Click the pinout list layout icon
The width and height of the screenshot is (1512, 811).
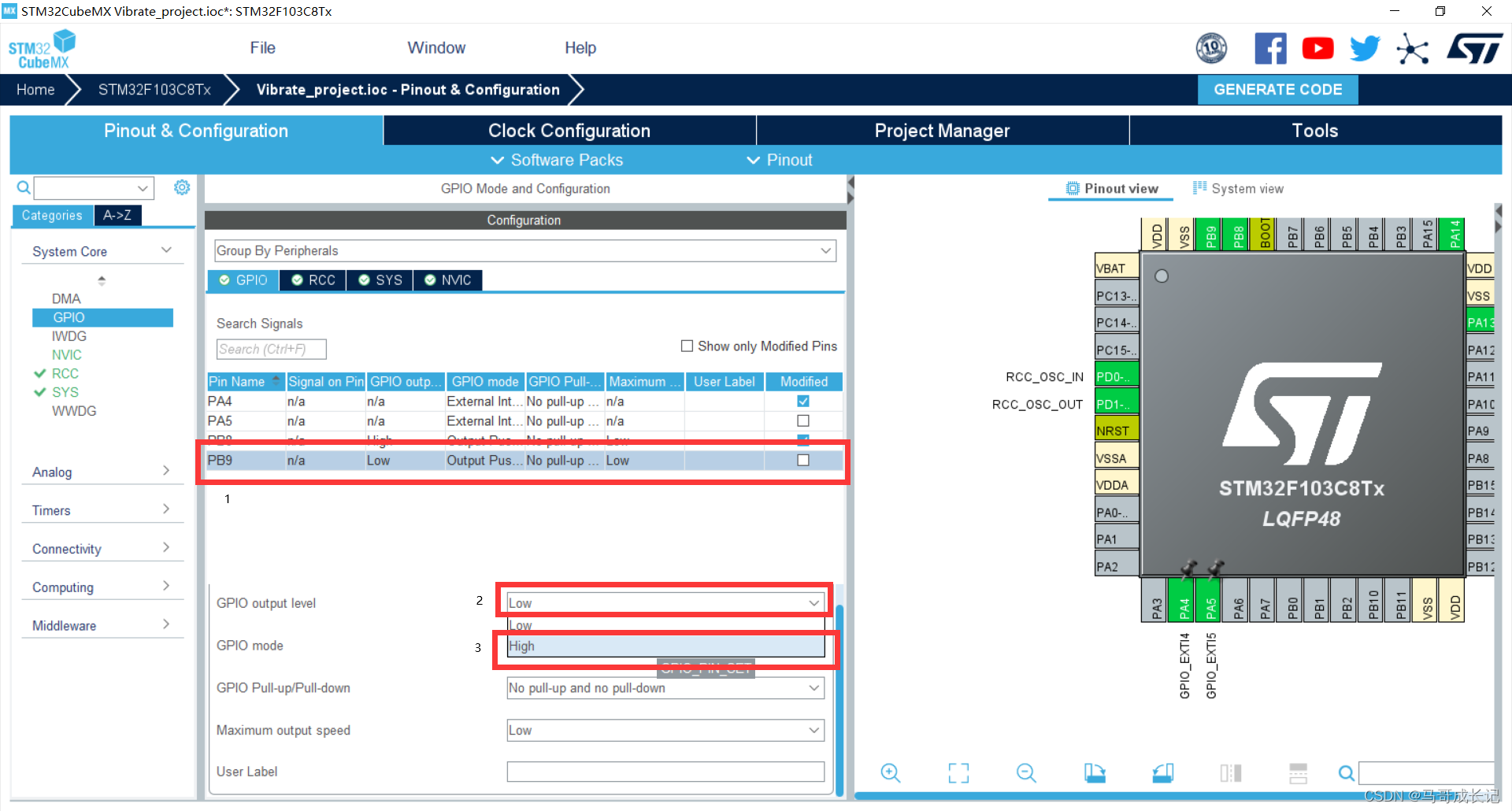coord(1298,773)
